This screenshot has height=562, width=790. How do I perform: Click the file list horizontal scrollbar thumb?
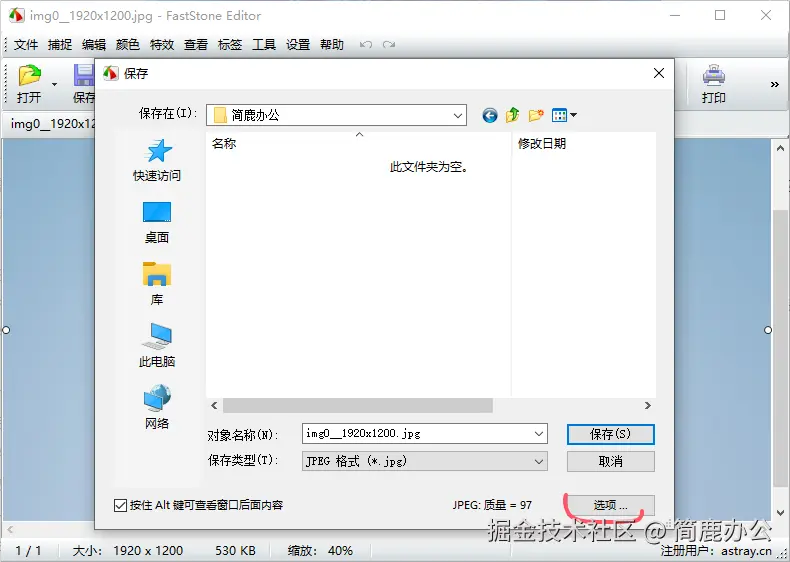pos(358,405)
